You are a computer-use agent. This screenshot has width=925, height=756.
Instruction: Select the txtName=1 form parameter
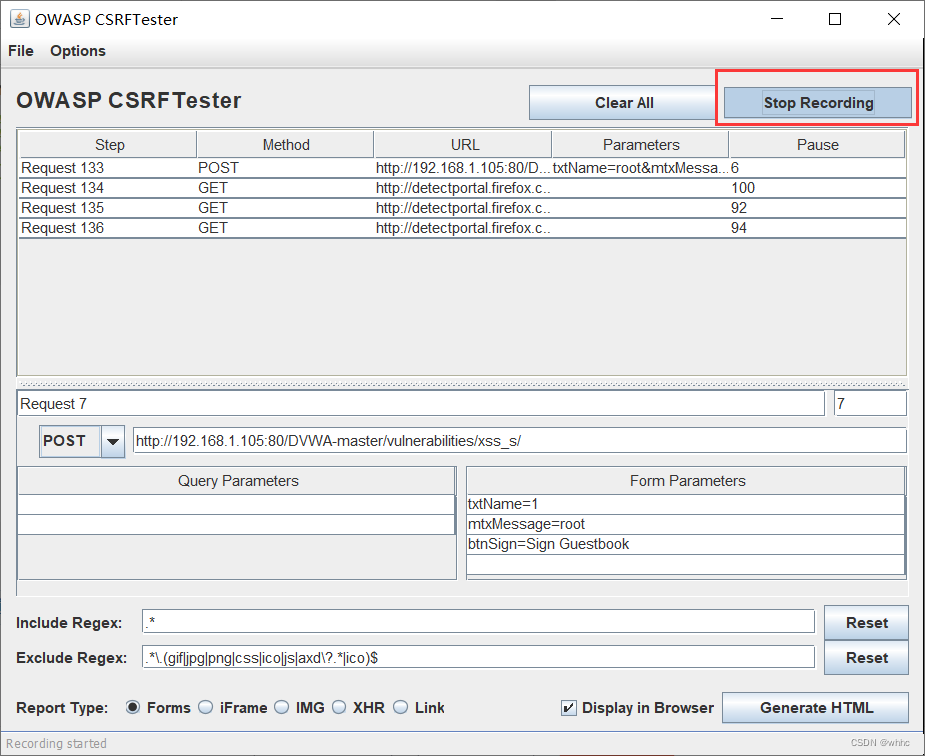[x=685, y=505]
